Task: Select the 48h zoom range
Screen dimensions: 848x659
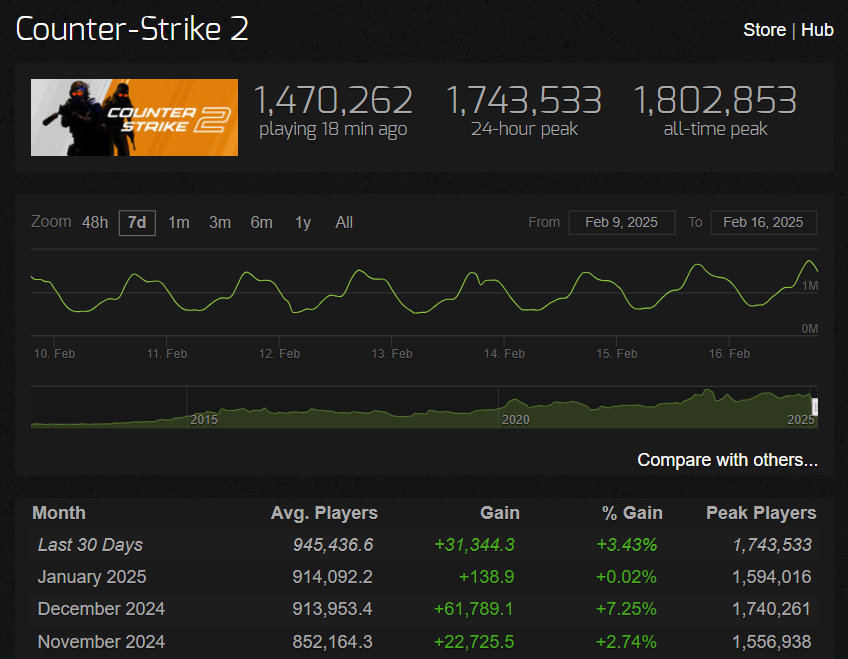Action: (x=95, y=223)
